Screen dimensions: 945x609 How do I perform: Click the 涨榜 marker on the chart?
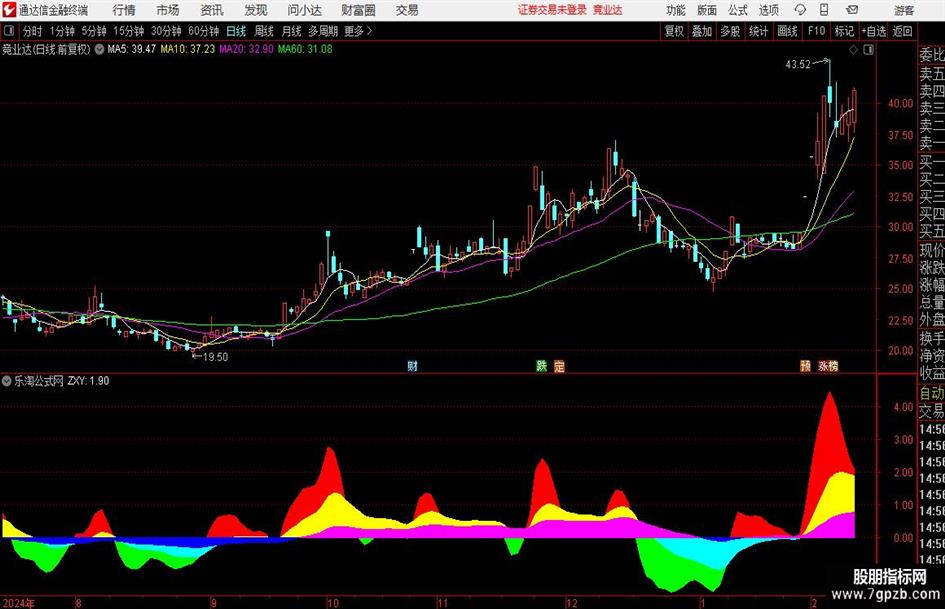(x=827, y=365)
